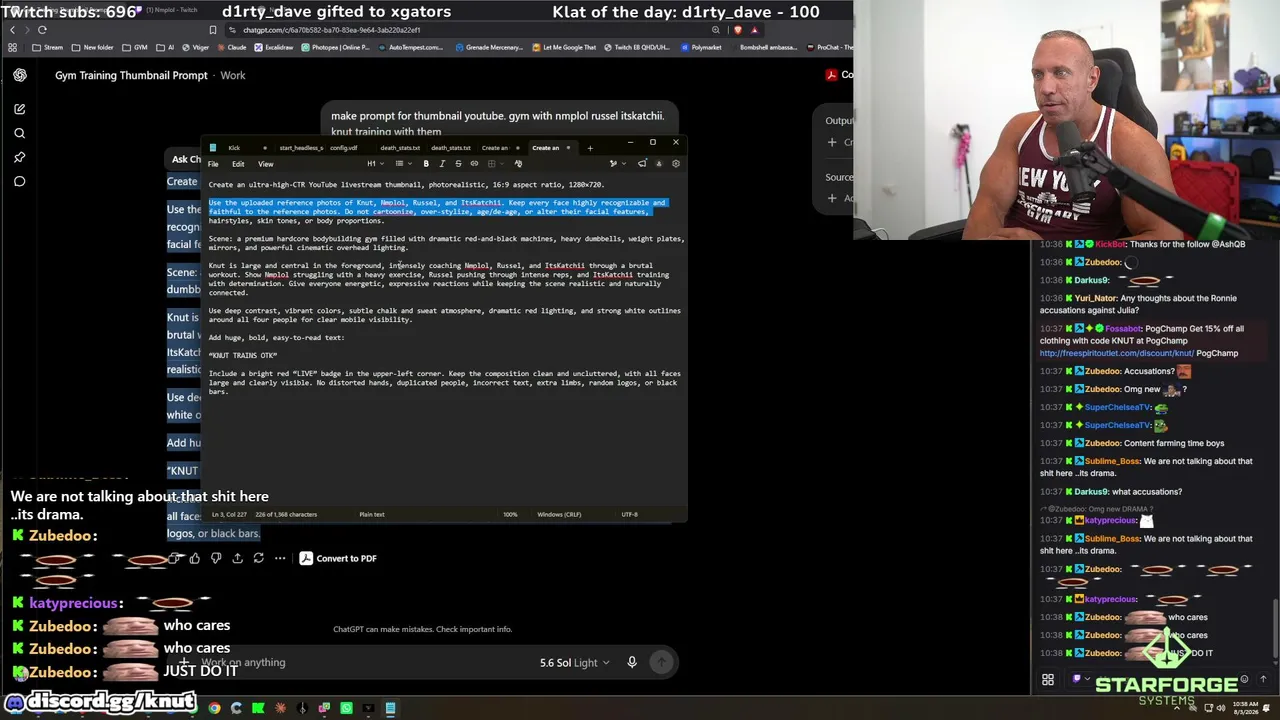Viewport: 1280px width, 720px height.
Task: Open WhatsApp from the taskbar
Action: click(x=346, y=708)
